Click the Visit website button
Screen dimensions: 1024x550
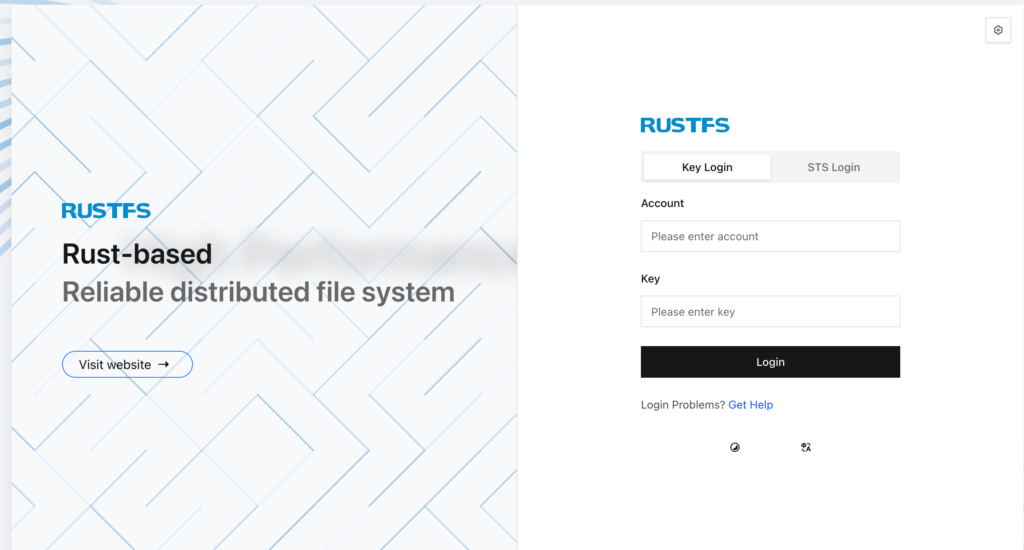click(x=115, y=365)
